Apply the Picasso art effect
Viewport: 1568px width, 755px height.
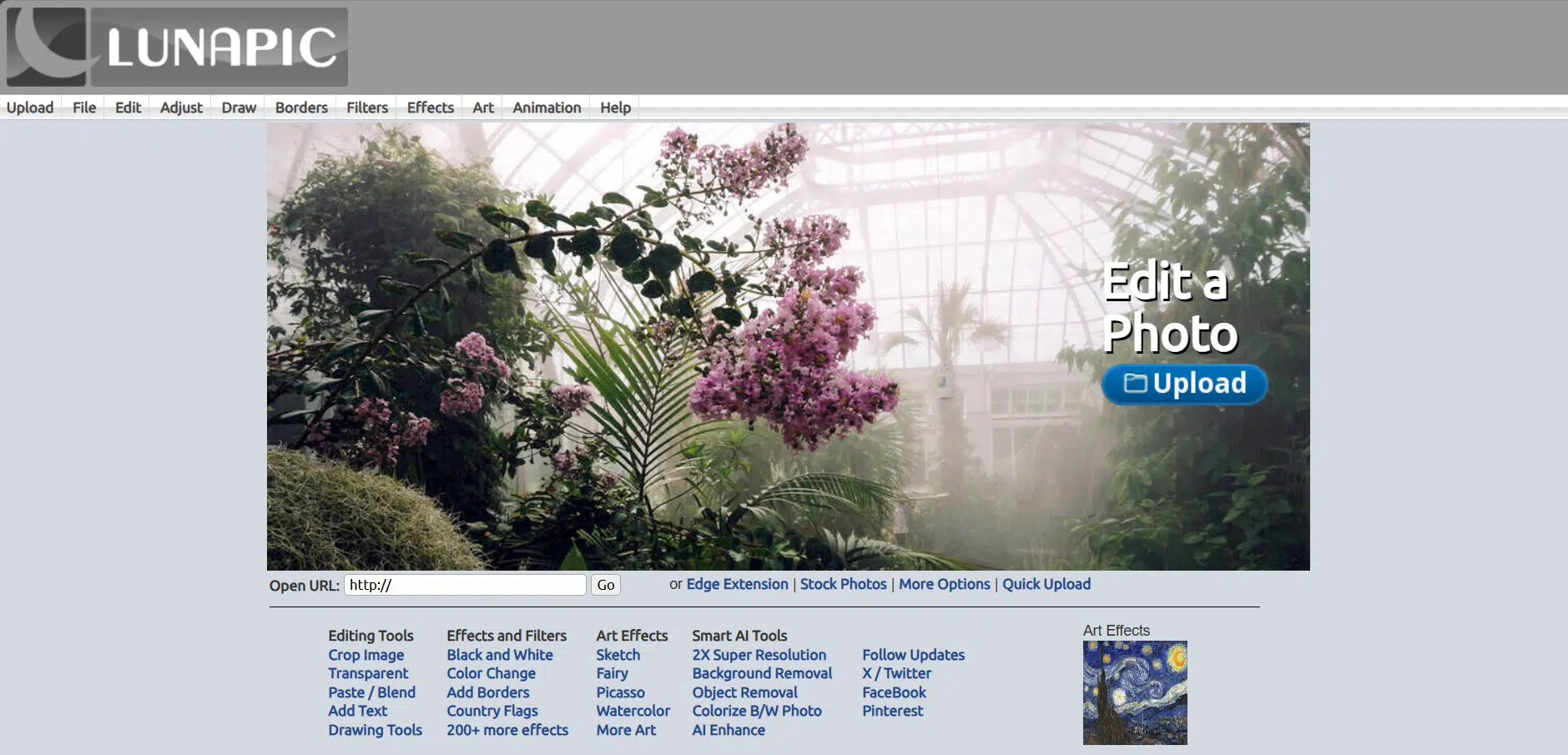[x=620, y=692]
